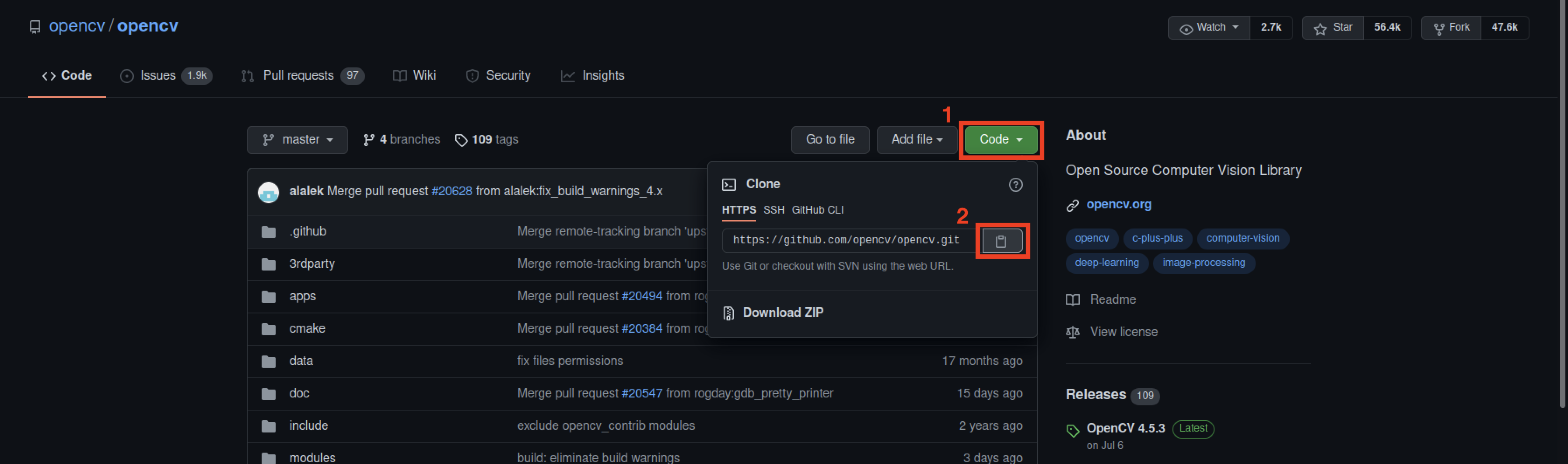
Task: Click the 2.7k watchers count
Action: coord(1271,28)
